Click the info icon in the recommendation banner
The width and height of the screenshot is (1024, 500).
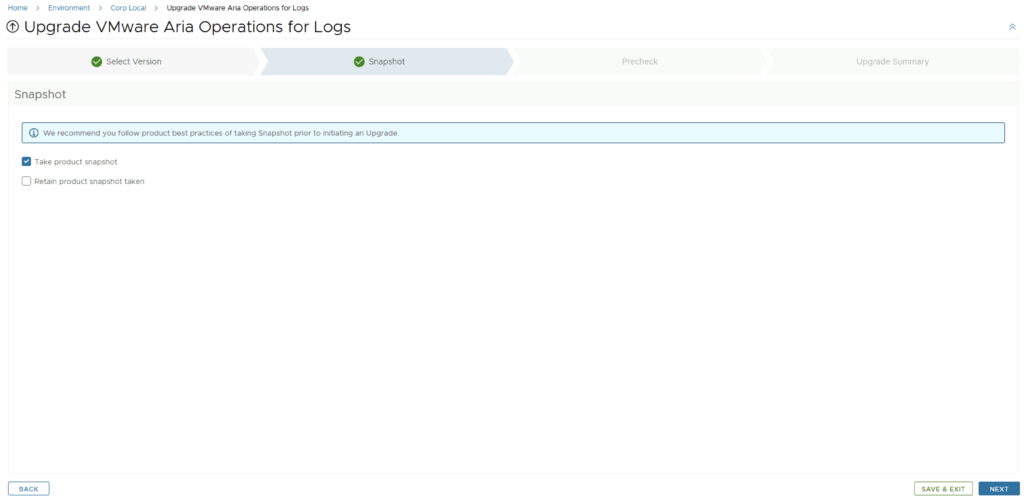[x=33, y=133]
